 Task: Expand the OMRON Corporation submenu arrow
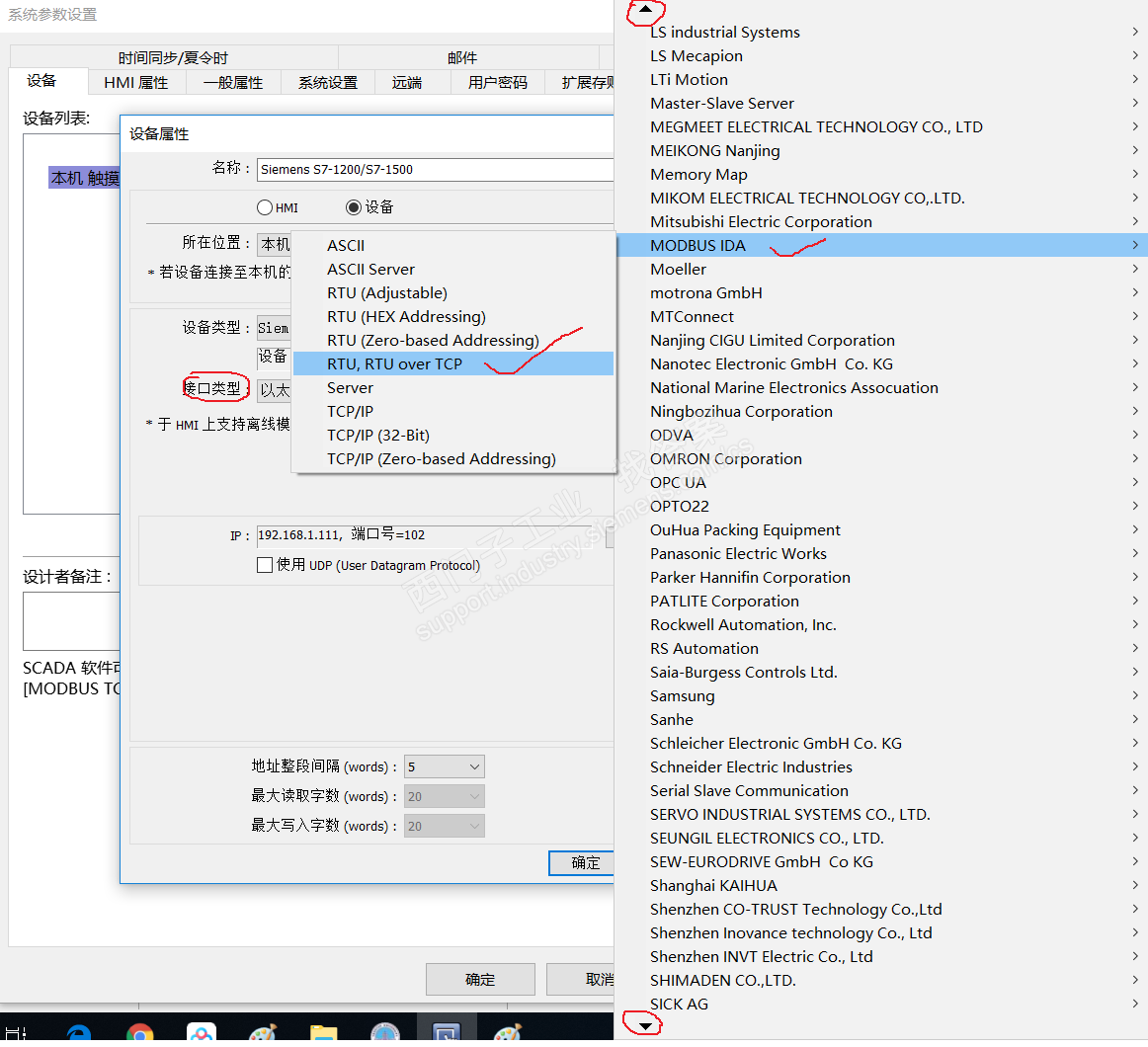click(1135, 458)
